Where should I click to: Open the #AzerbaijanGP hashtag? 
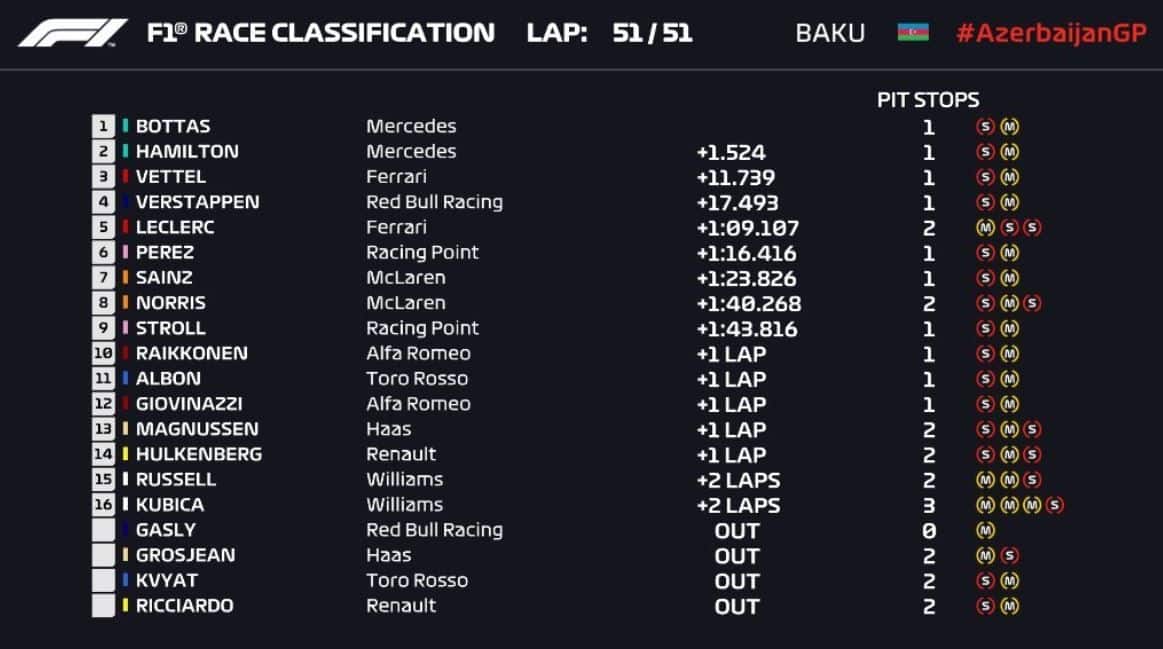tap(1051, 33)
